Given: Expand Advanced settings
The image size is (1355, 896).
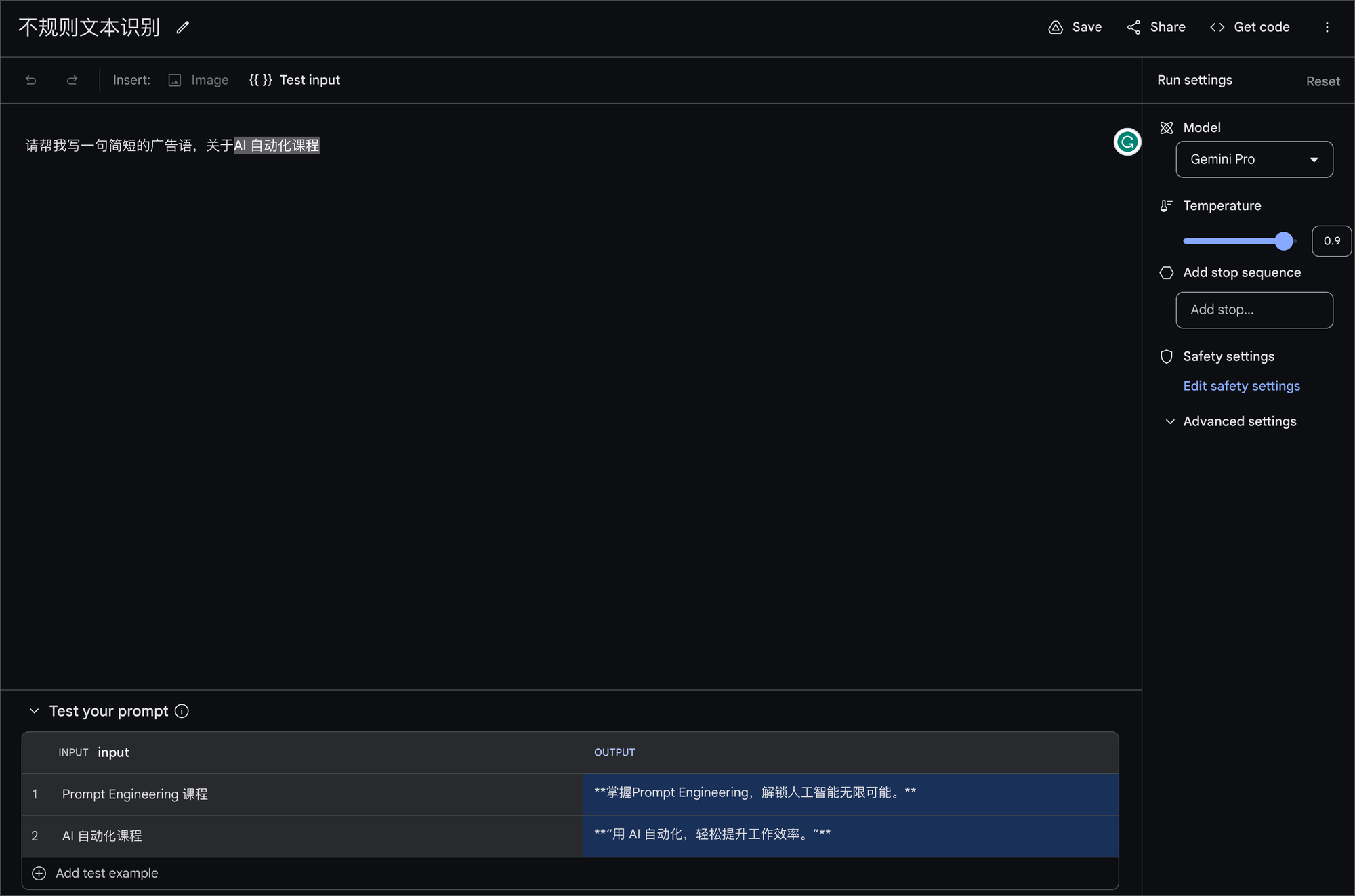Looking at the screenshot, I should point(1238,421).
